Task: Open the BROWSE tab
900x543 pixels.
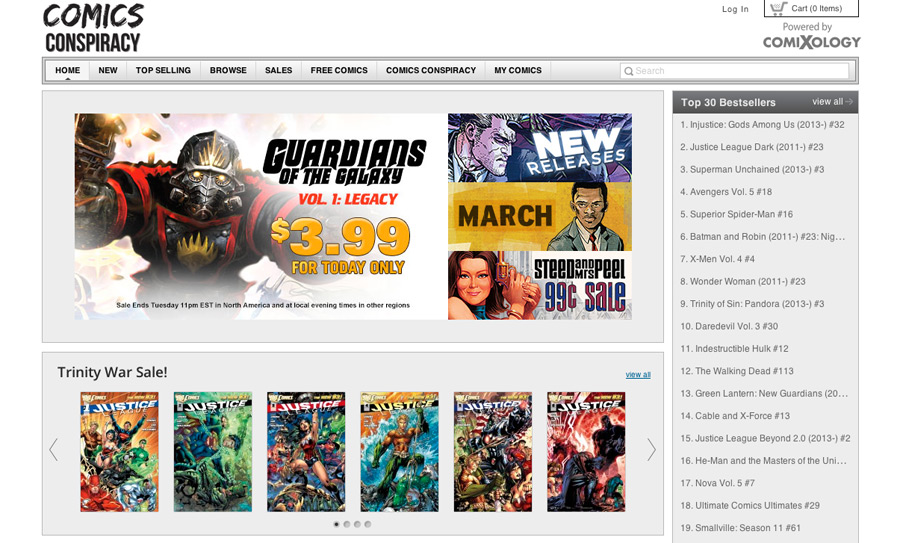Action: click(228, 71)
